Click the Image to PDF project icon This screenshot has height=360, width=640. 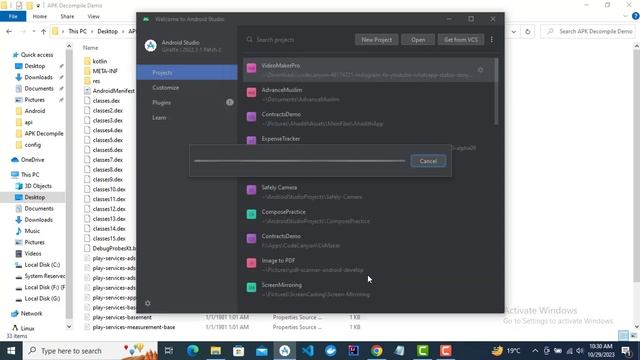[251, 263]
